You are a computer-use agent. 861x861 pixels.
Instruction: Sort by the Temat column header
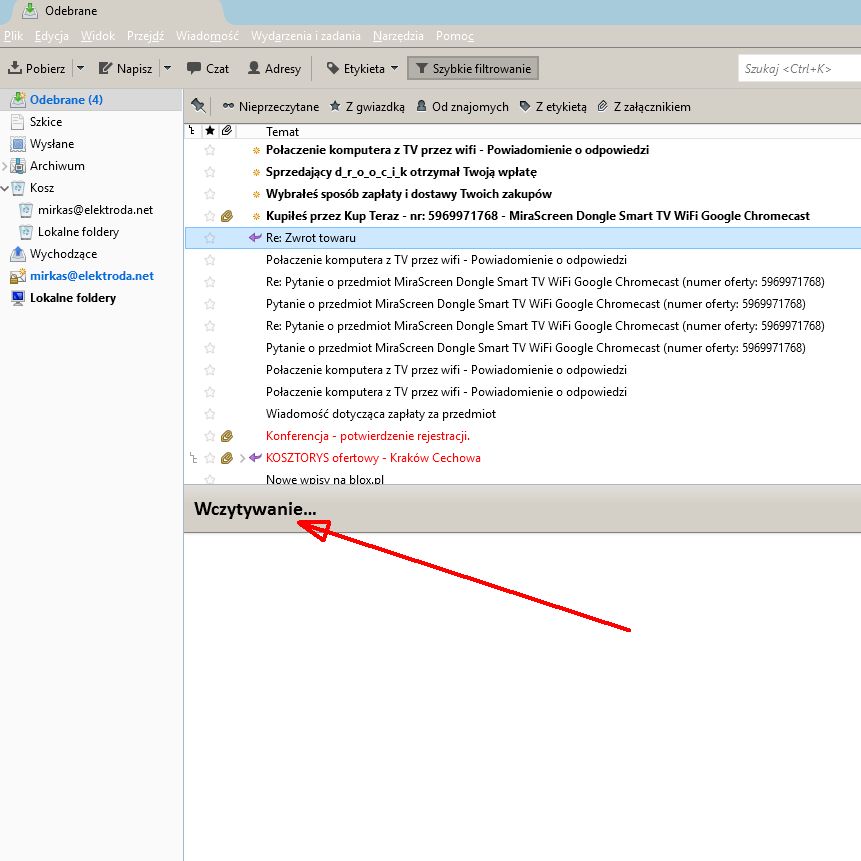click(282, 131)
